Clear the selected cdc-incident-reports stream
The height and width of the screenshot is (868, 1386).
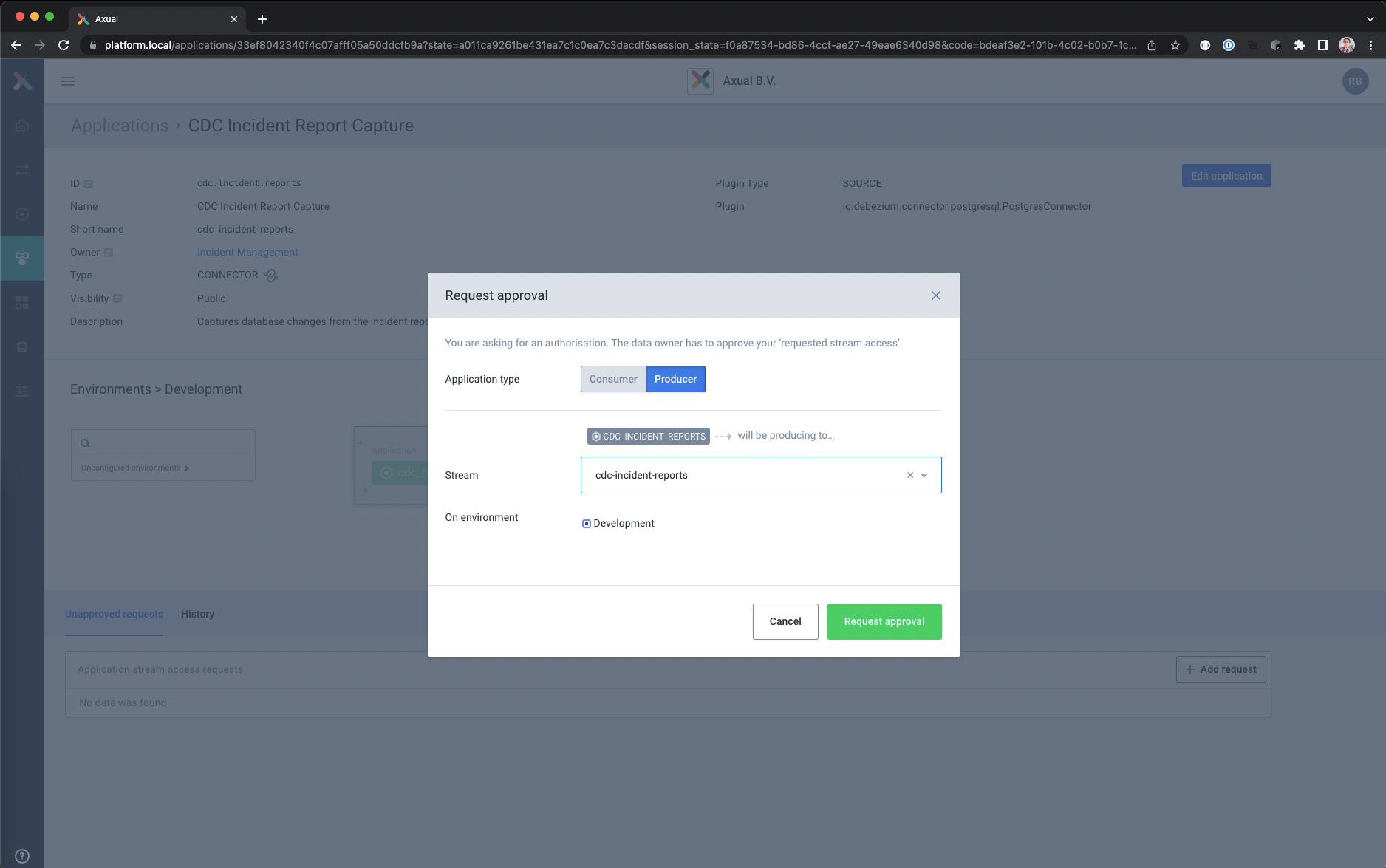point(910,476)
